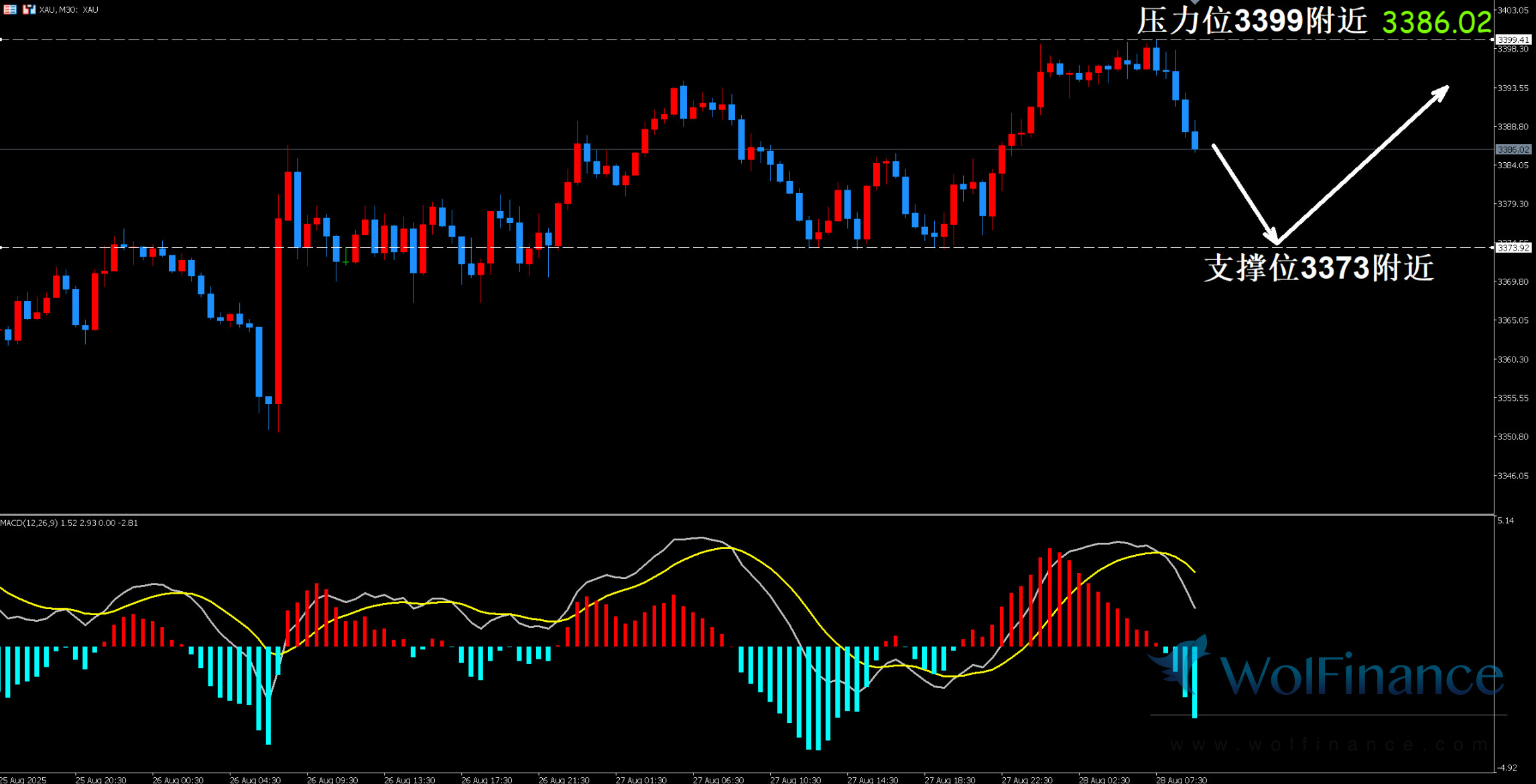Screen dimensions: 1536x784
Task: Click the 27 Aug 22:30 time axis label
Action: [1027, 780]
